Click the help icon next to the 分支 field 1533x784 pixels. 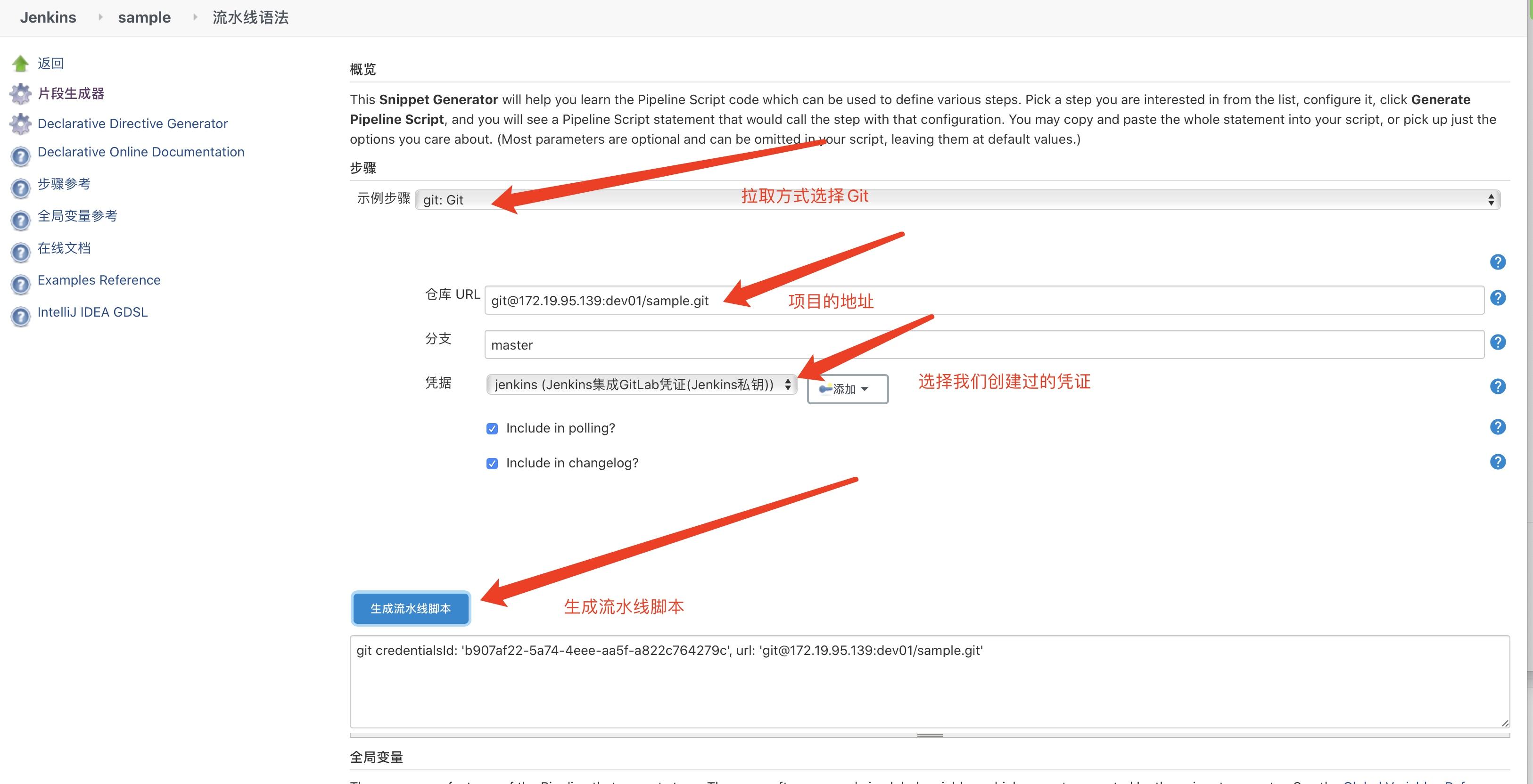click(1499, 342)
